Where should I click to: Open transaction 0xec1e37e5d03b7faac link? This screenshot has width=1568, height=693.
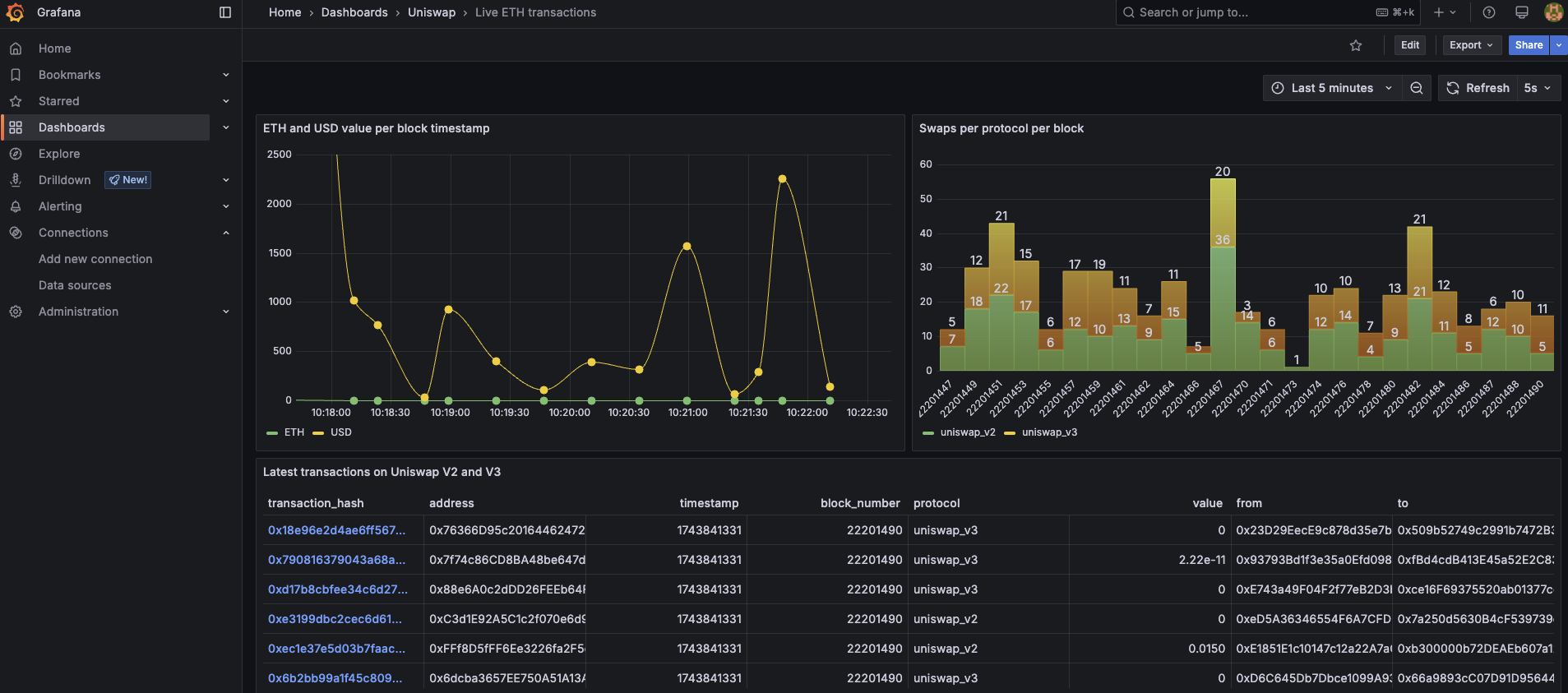point(336,649)
